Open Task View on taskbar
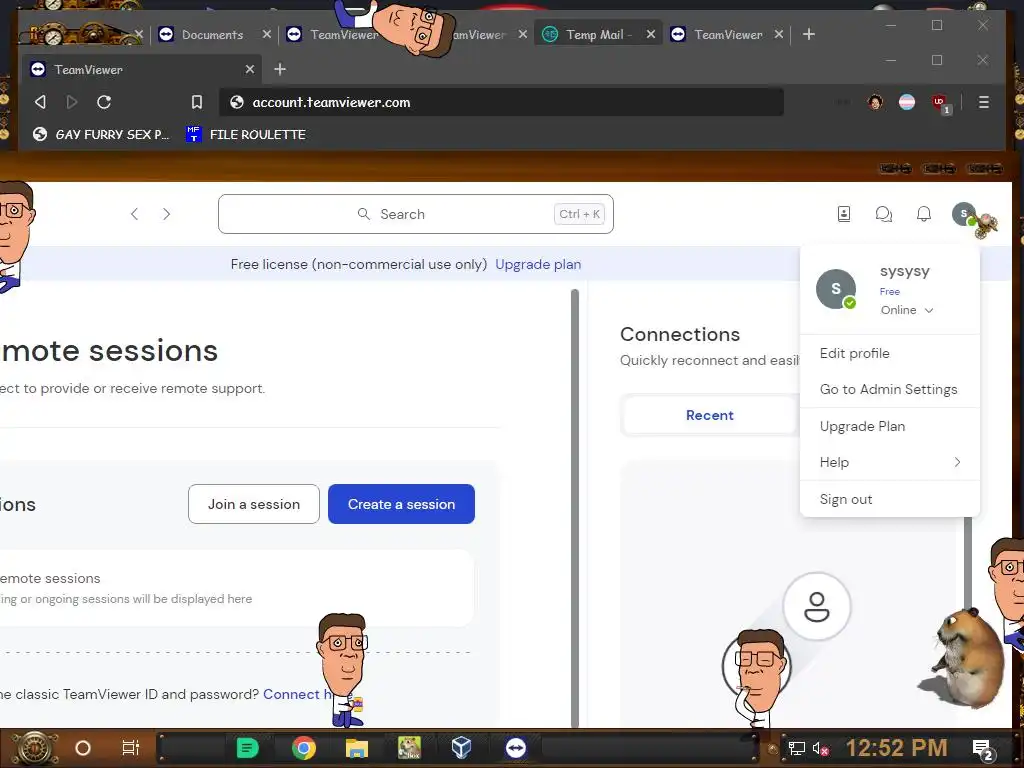This screenshot has height=768, width=1024. (x=131, y=748)
